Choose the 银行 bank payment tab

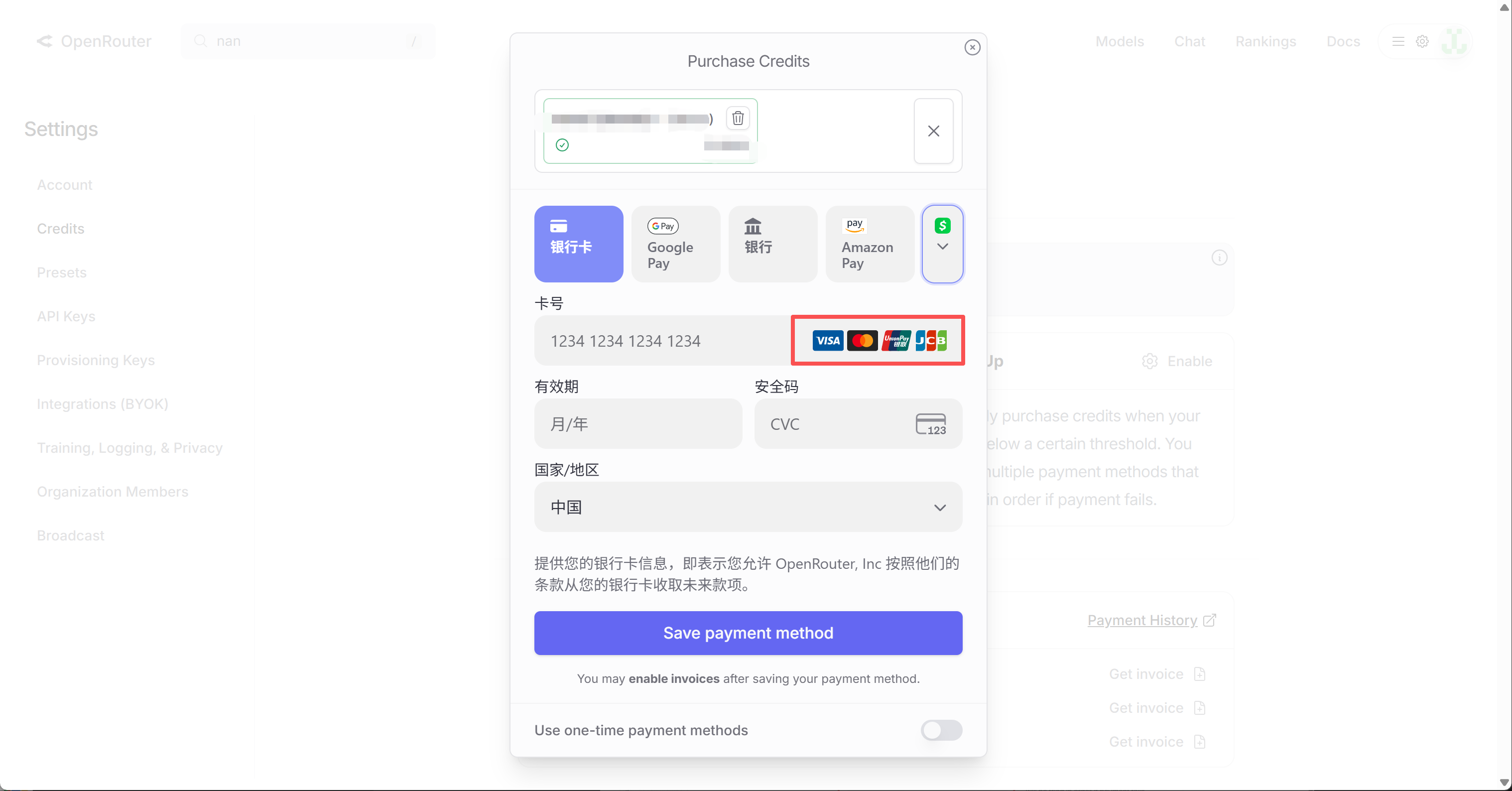pyautogui.click(x=772, y=244)
